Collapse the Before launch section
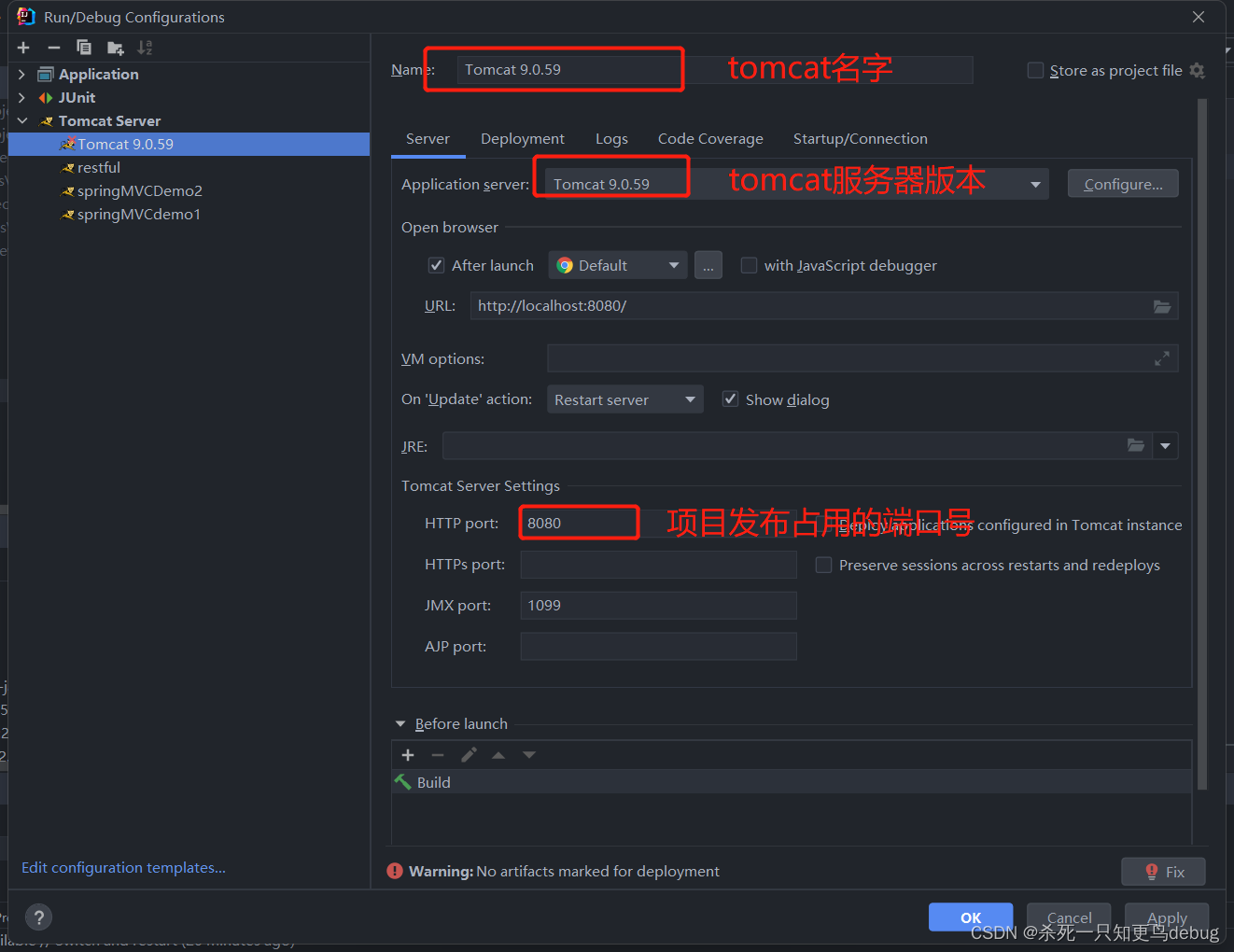The height and width of the screenshot is (952, 1234). [x=400, y=724]
